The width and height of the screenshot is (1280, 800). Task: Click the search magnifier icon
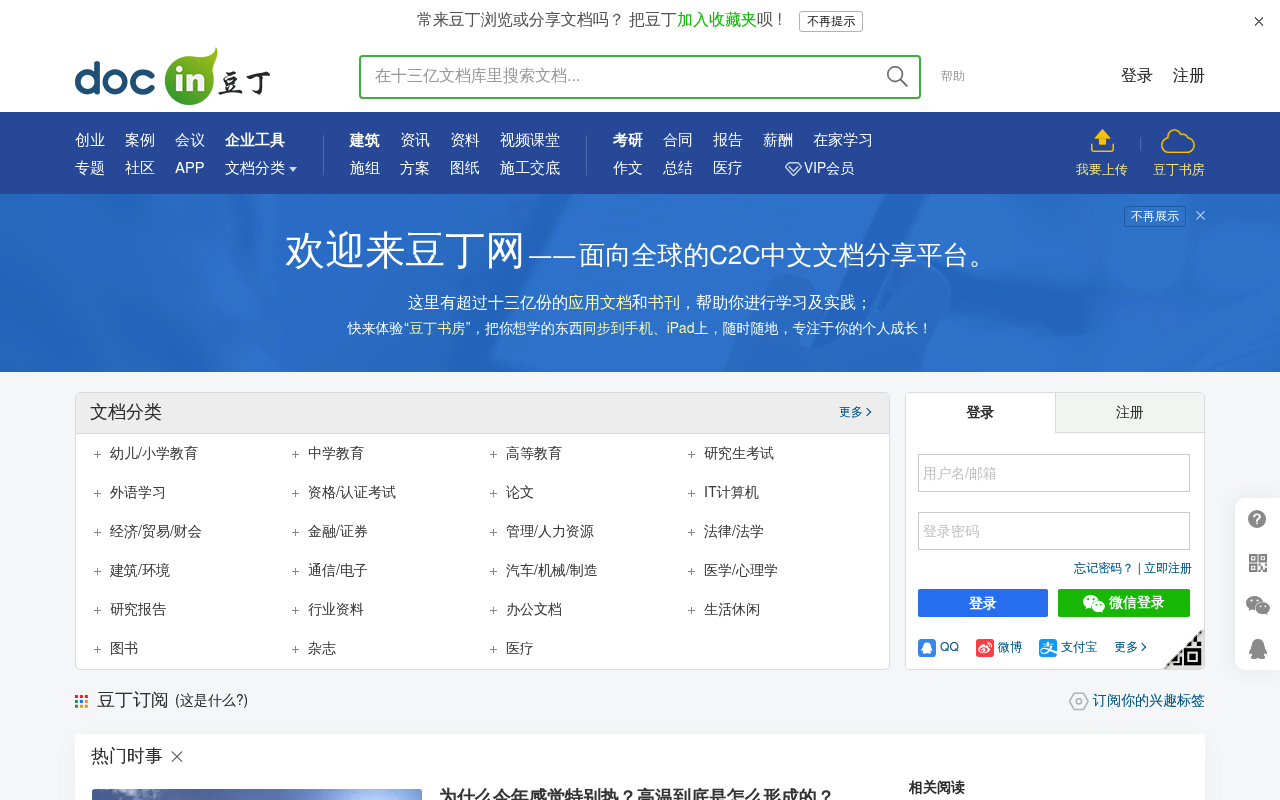(897, 77)
